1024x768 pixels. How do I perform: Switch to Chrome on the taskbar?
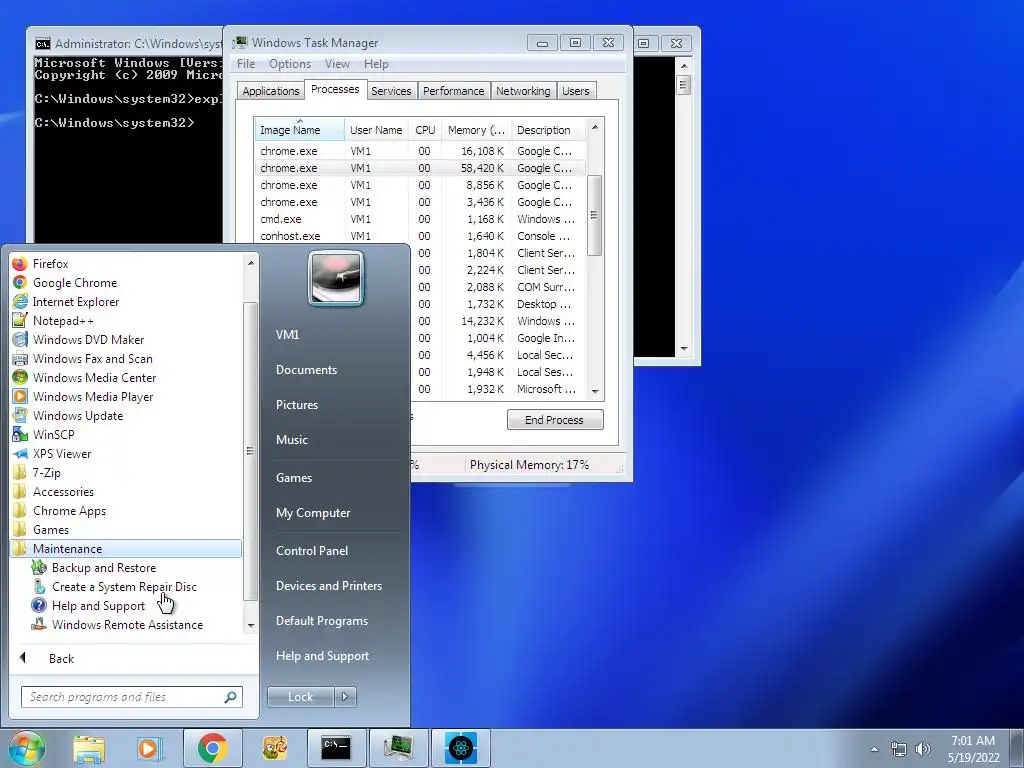click(x=212, y=748)
